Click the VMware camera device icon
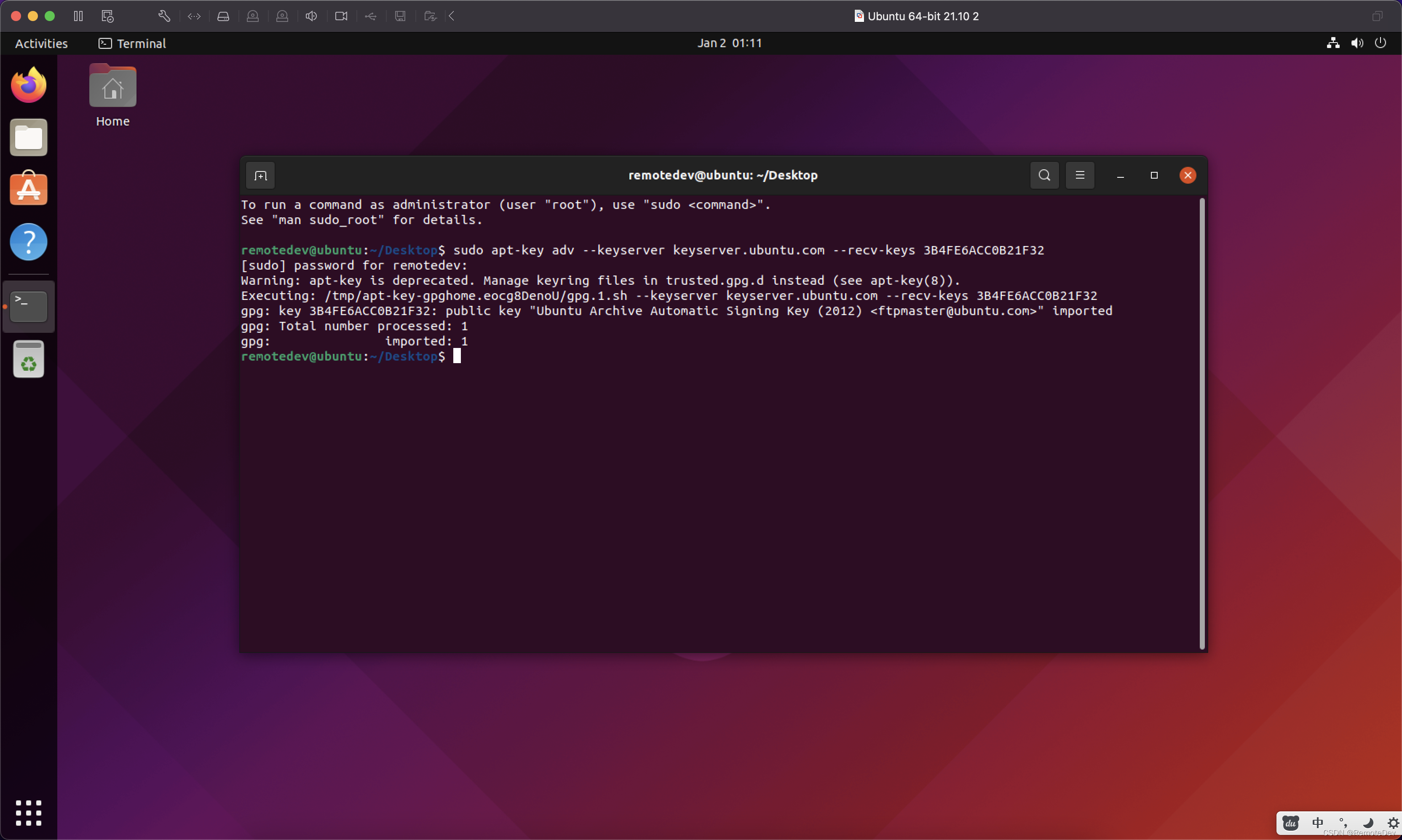The image size is (1402, 840). tap(341, 16)
